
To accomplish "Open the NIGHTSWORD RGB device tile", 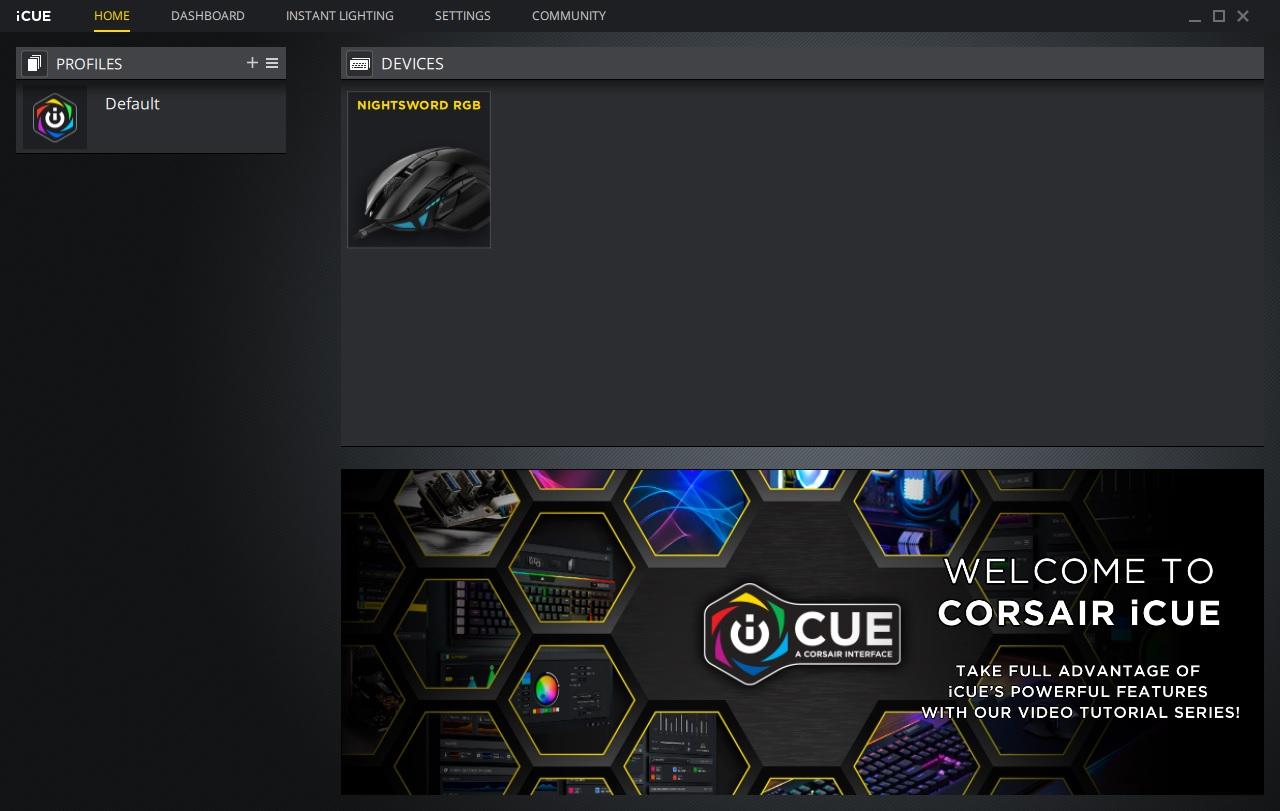I will pyautogui.click(x=419, y=170).
